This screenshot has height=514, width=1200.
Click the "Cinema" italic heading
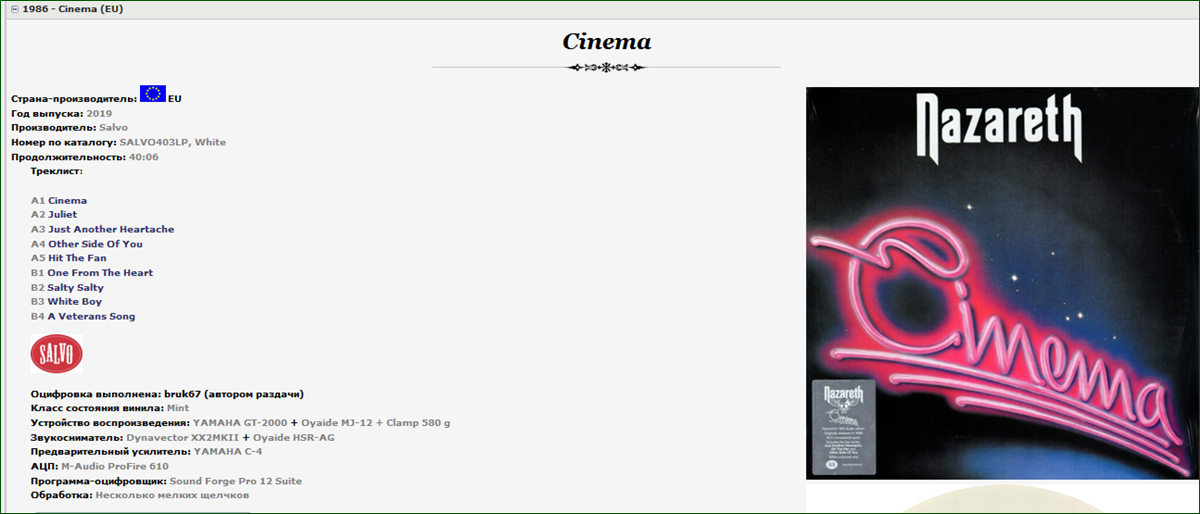click(x=606, y=42)
